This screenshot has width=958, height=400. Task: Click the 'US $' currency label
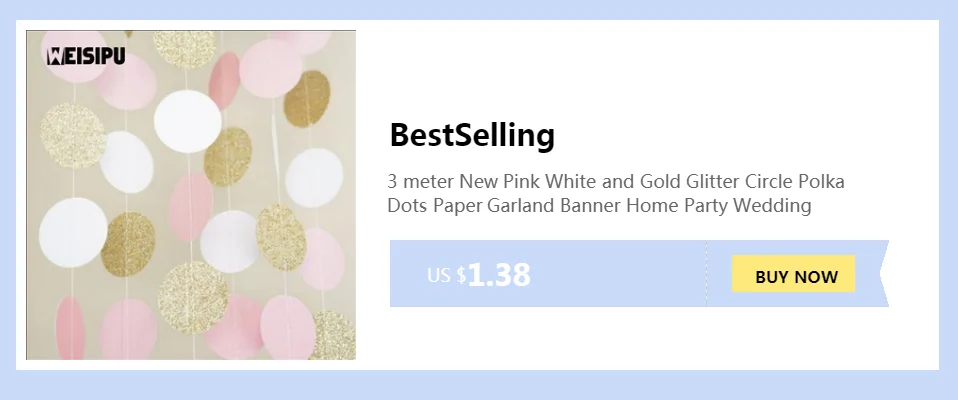(447, 275)
